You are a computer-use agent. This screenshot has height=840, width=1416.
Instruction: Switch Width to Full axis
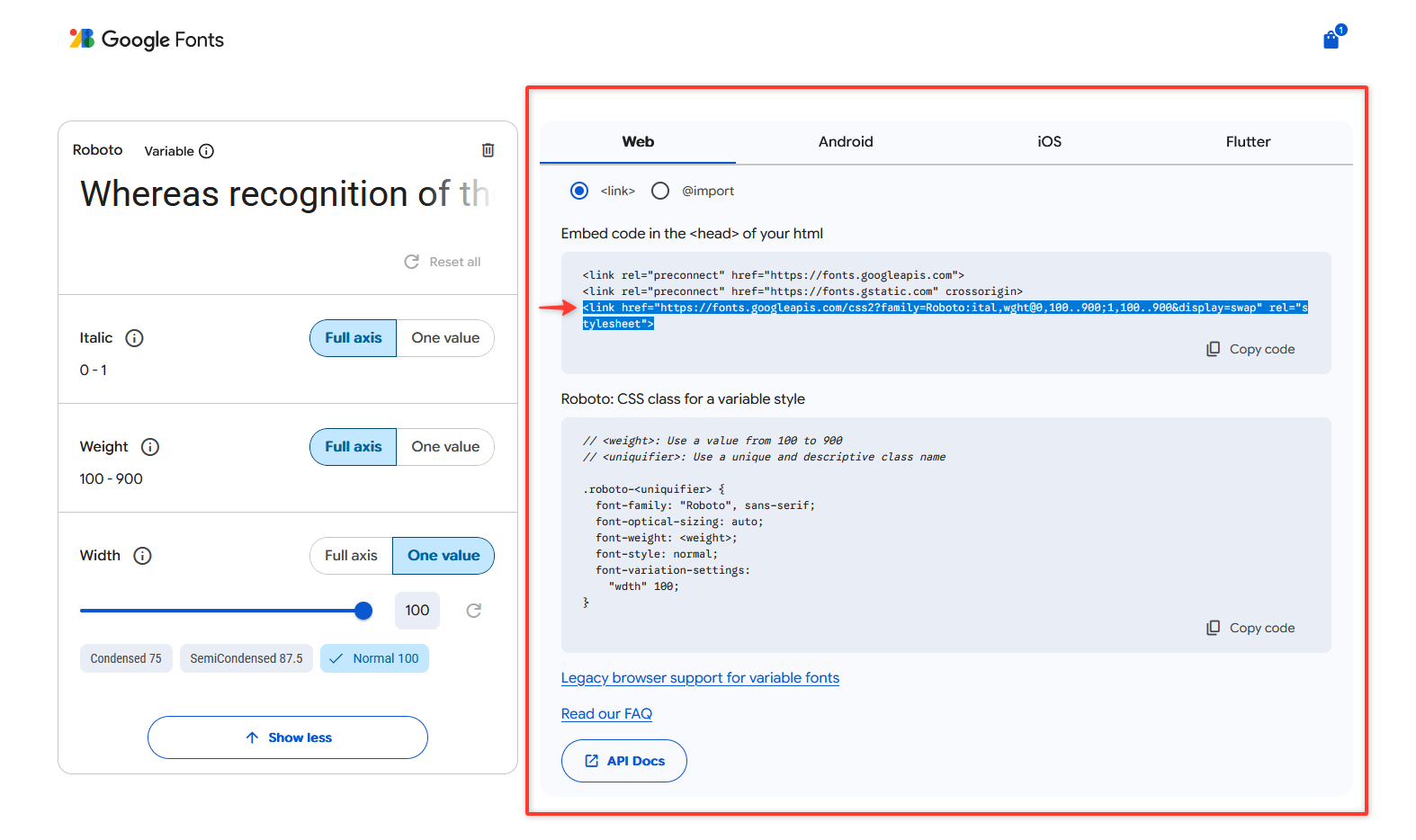[x=351, y=556]
